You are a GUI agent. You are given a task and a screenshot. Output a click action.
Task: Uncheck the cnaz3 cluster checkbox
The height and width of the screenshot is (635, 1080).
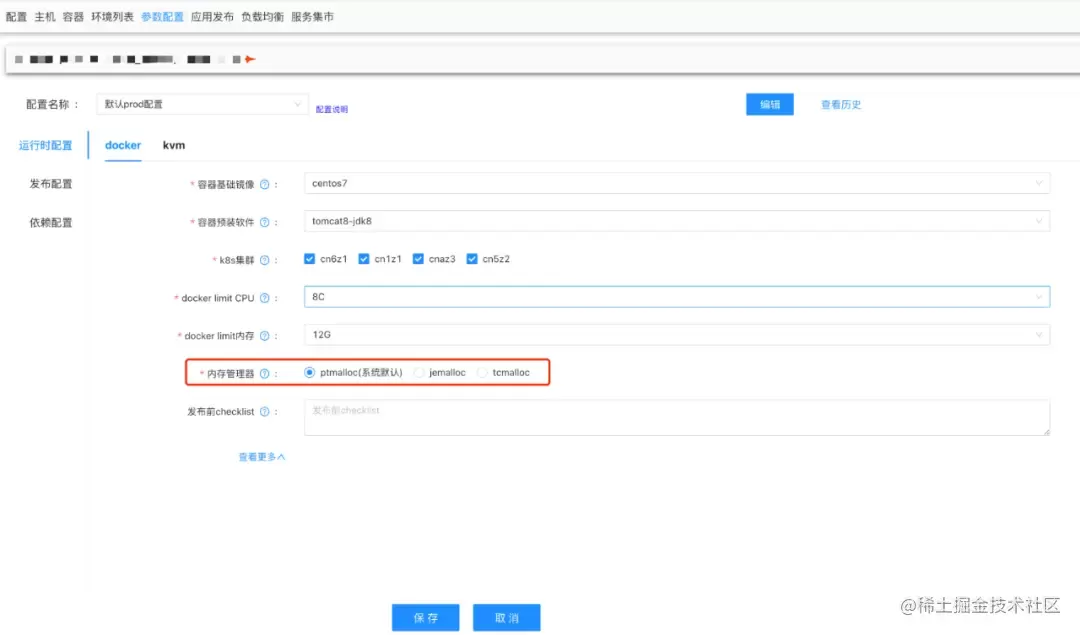tap(418, 259)
